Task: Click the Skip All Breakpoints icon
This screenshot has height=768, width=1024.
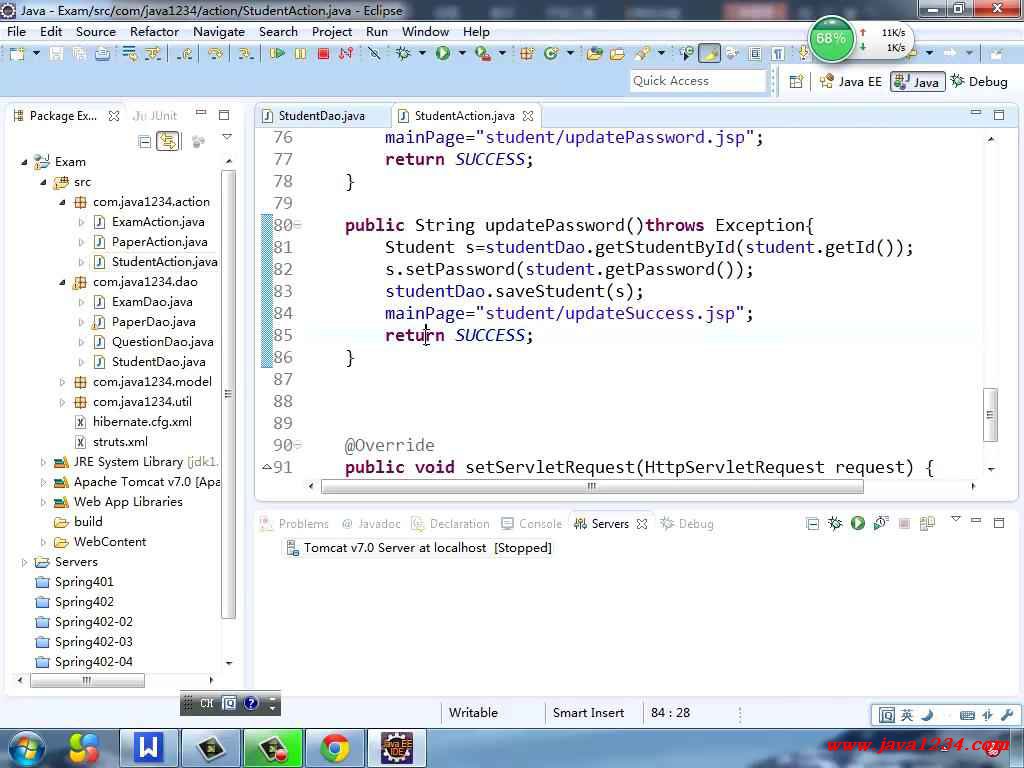Action: pos(374,54)
